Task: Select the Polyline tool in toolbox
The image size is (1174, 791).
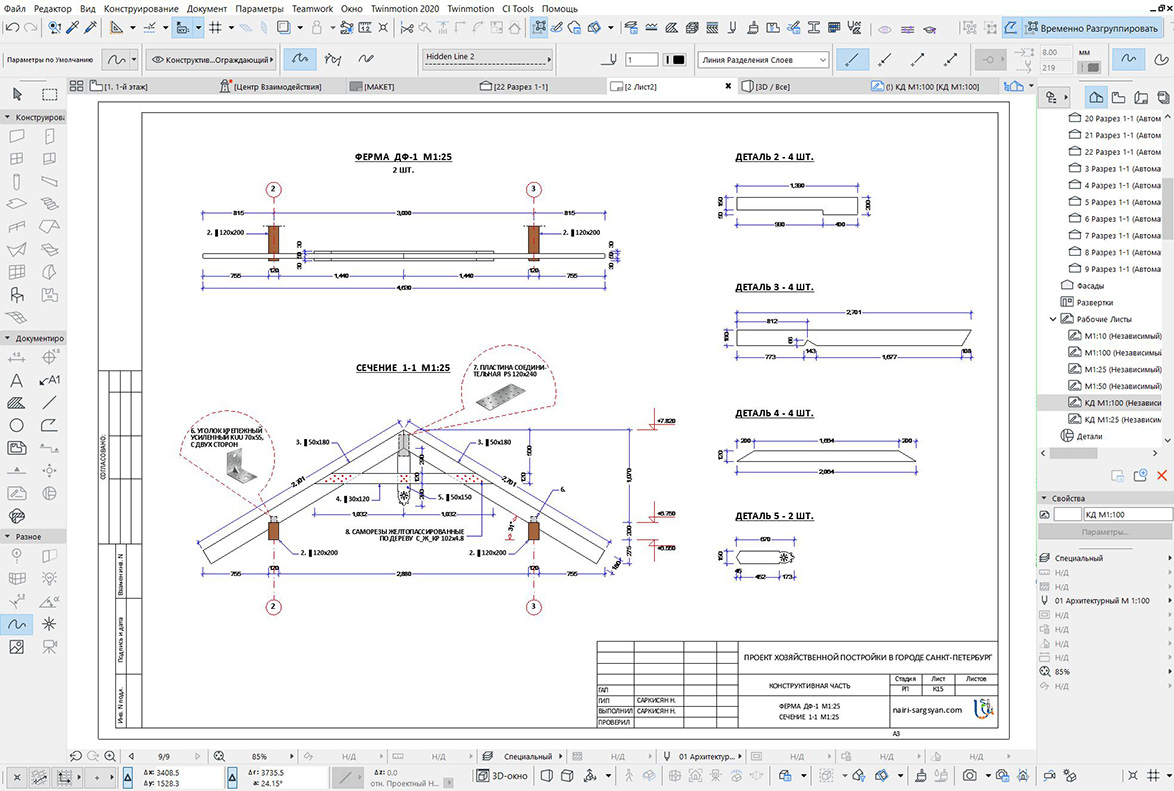Action: click(x=49, y=425)
